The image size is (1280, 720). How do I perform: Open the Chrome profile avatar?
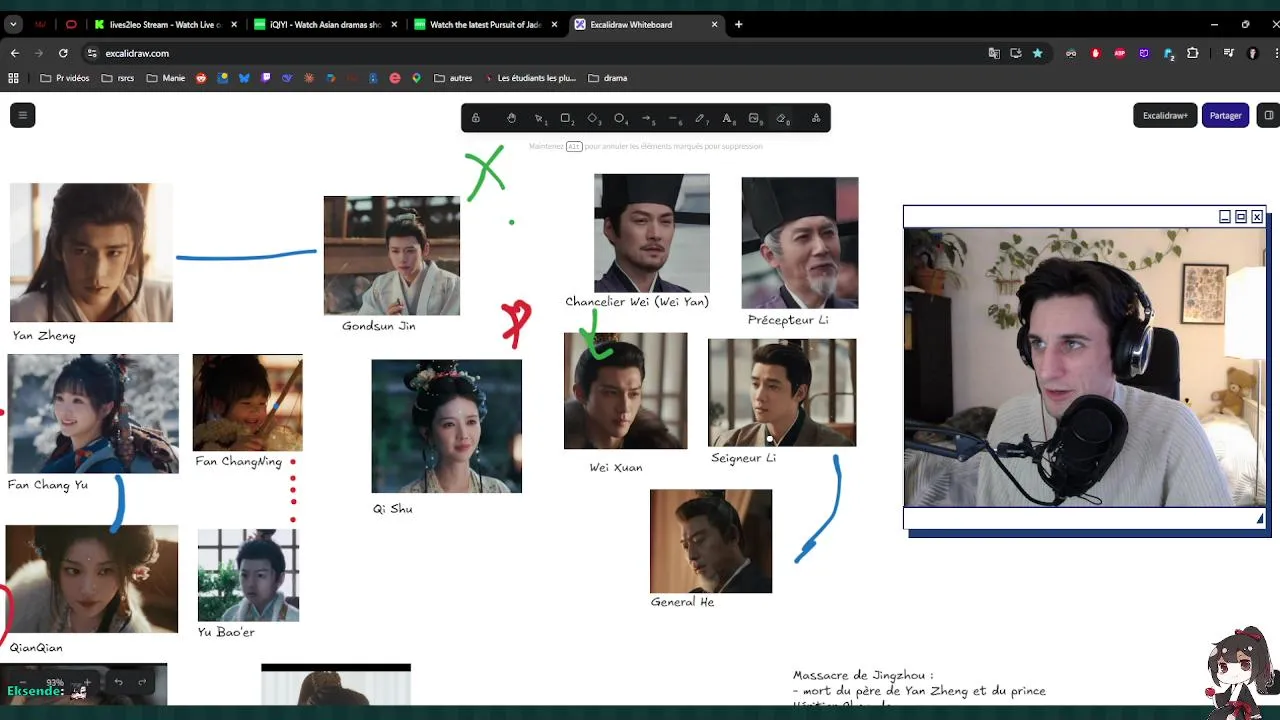(x=1253, y=53)
